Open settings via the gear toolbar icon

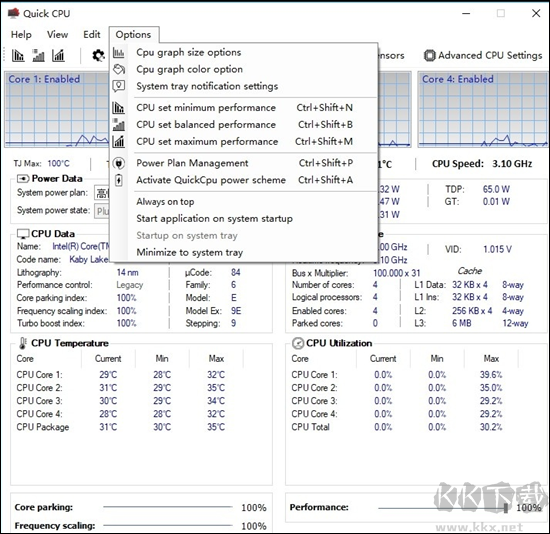(98, 55)
